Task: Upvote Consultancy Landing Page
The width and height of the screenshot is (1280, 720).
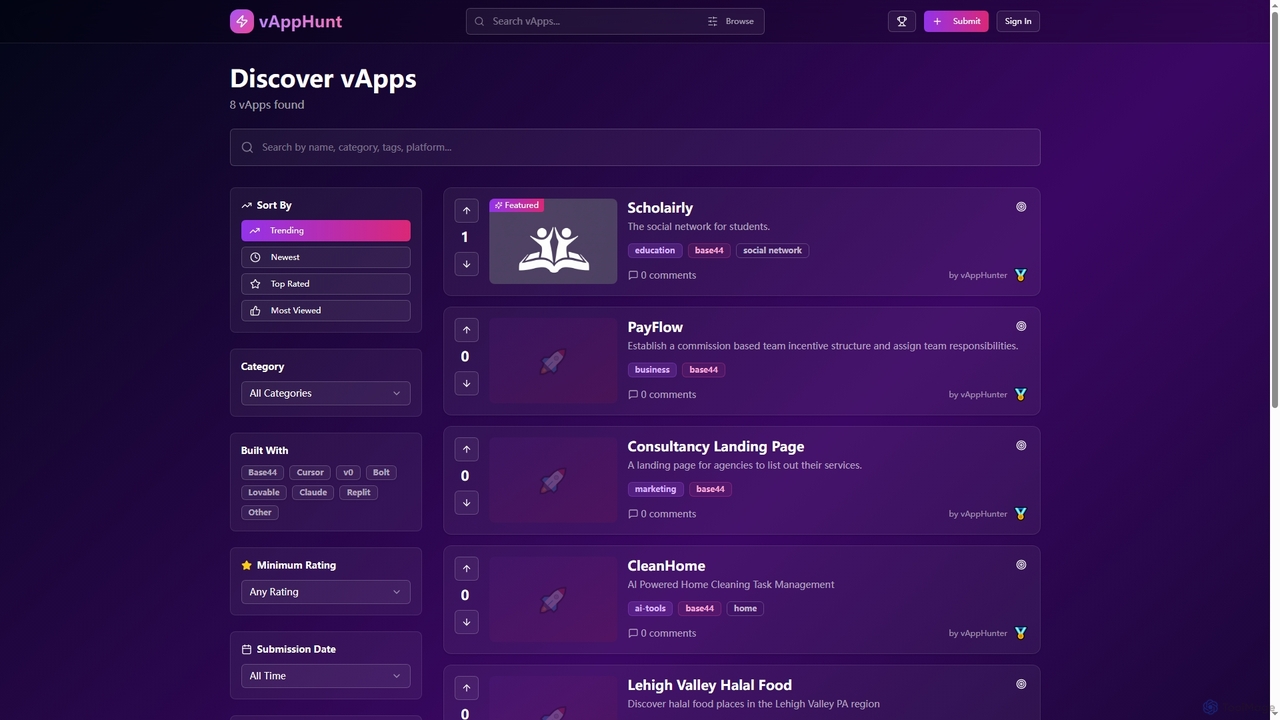Action: (466, 449)
